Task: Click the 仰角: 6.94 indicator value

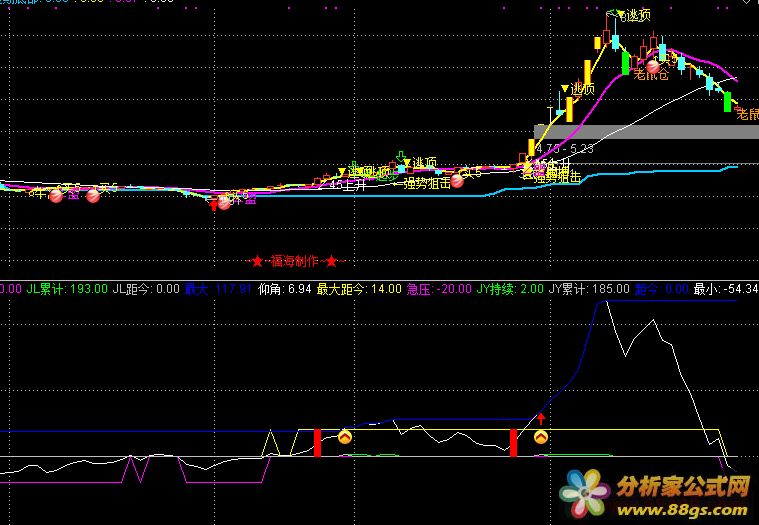Action: (285, 289)
